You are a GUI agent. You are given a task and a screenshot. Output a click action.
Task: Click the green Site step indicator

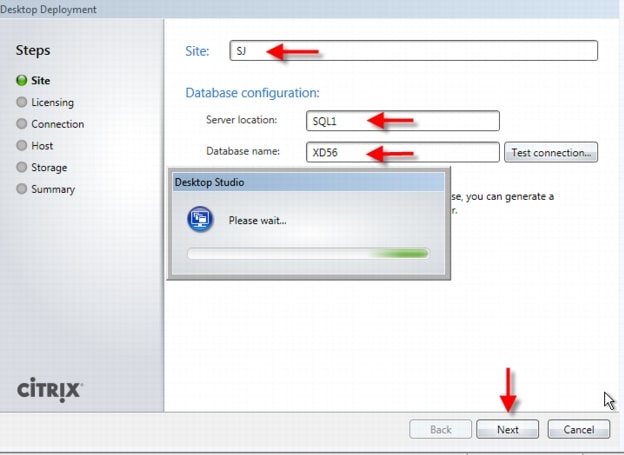21,80
